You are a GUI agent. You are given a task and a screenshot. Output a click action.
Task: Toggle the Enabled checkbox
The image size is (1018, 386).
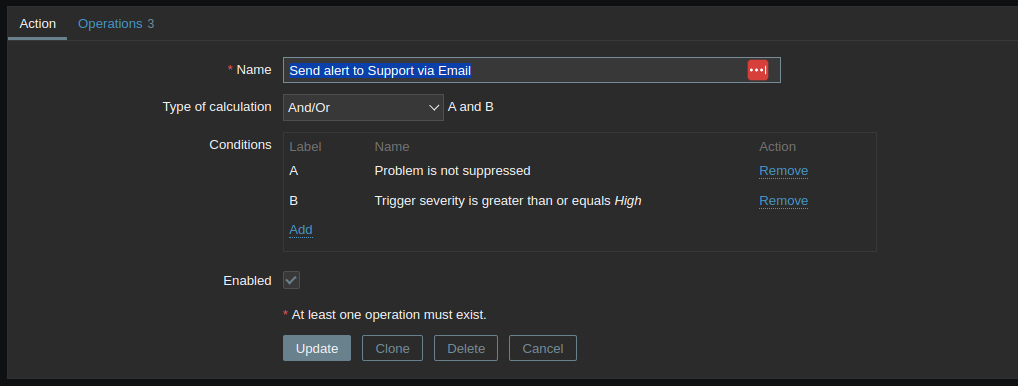point(292,280)
